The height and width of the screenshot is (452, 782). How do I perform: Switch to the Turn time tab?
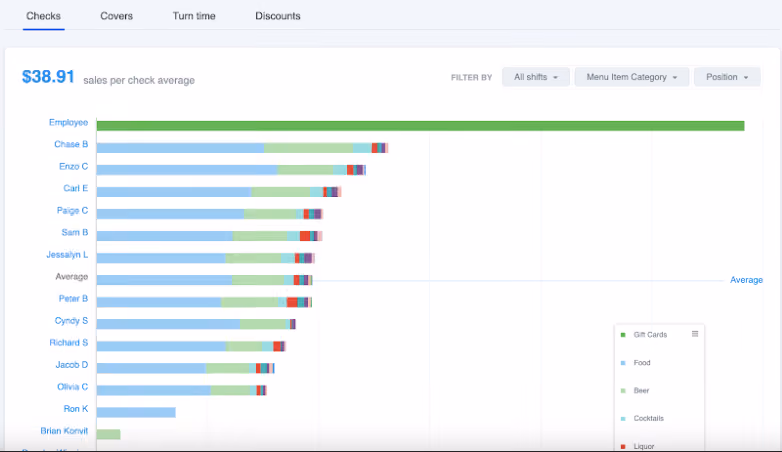coord(194,16)
